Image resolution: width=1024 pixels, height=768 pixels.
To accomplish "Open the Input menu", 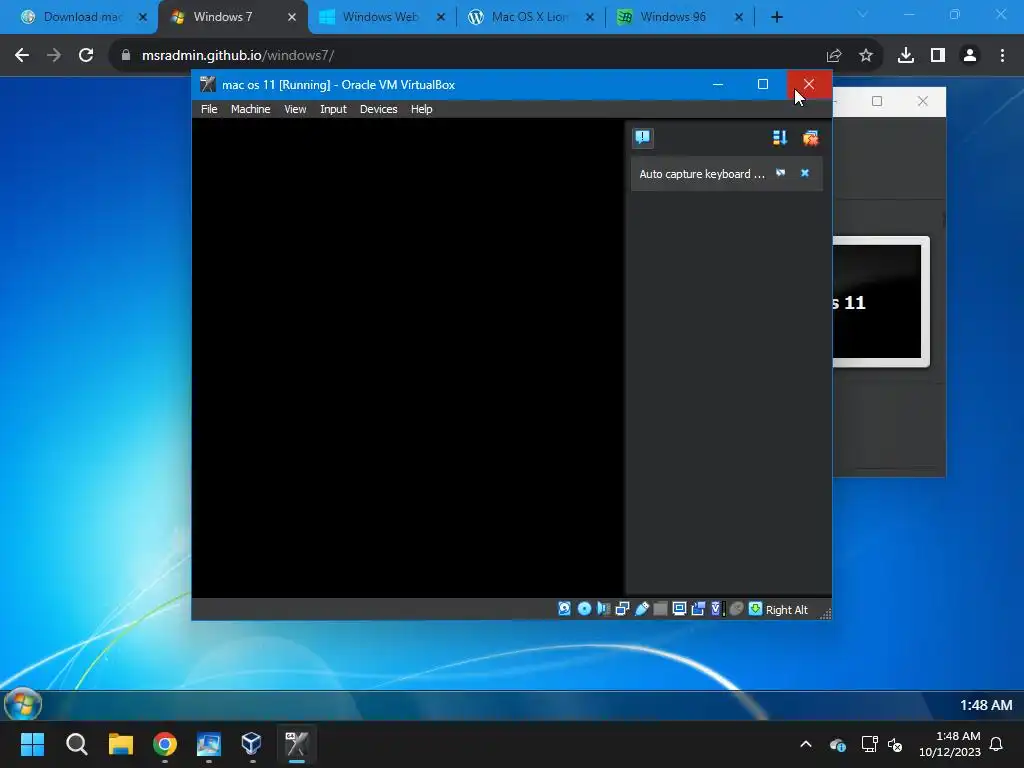I will (x=333, y=109).
